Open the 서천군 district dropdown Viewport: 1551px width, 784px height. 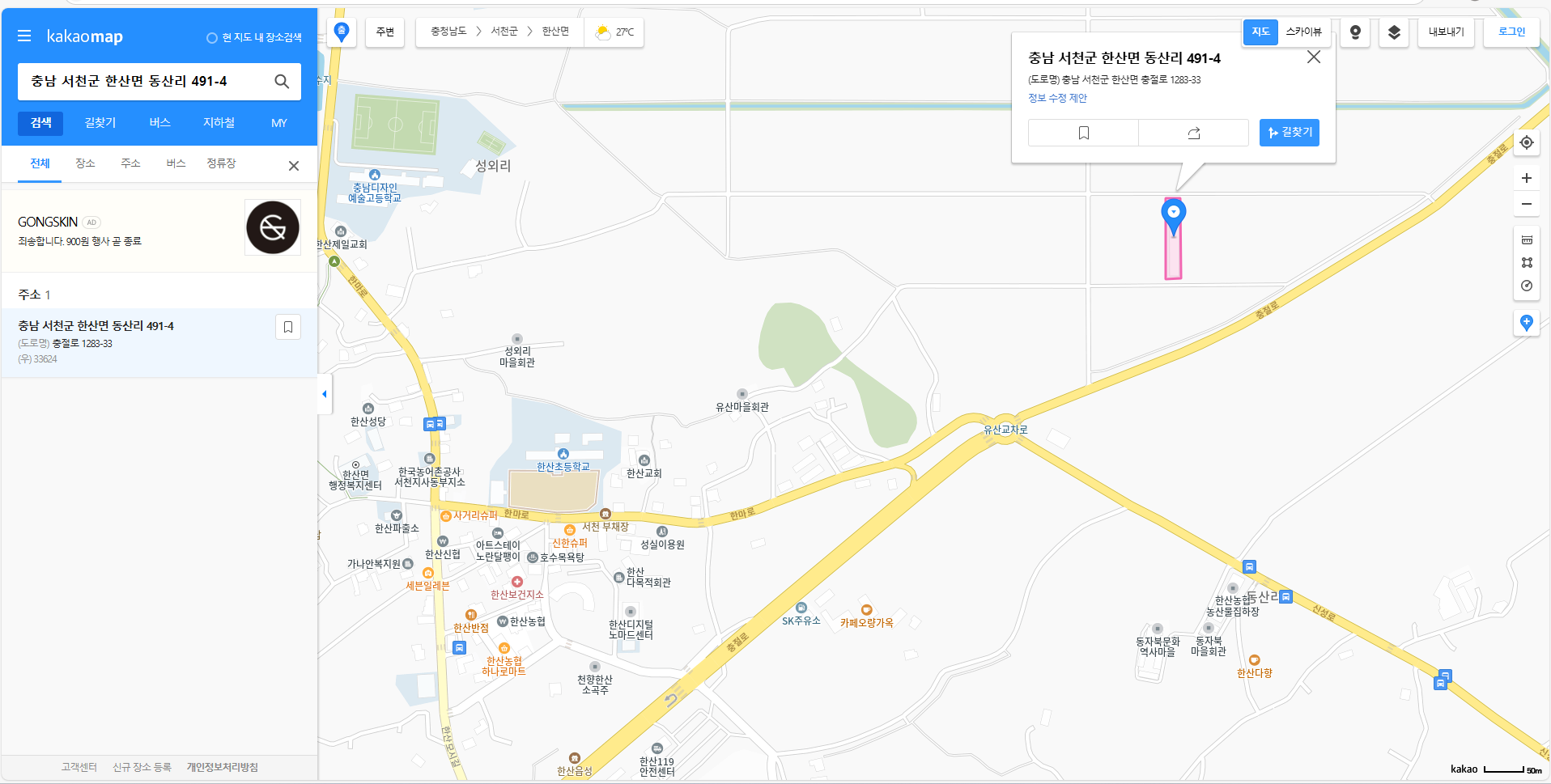(x=504, y=32)
